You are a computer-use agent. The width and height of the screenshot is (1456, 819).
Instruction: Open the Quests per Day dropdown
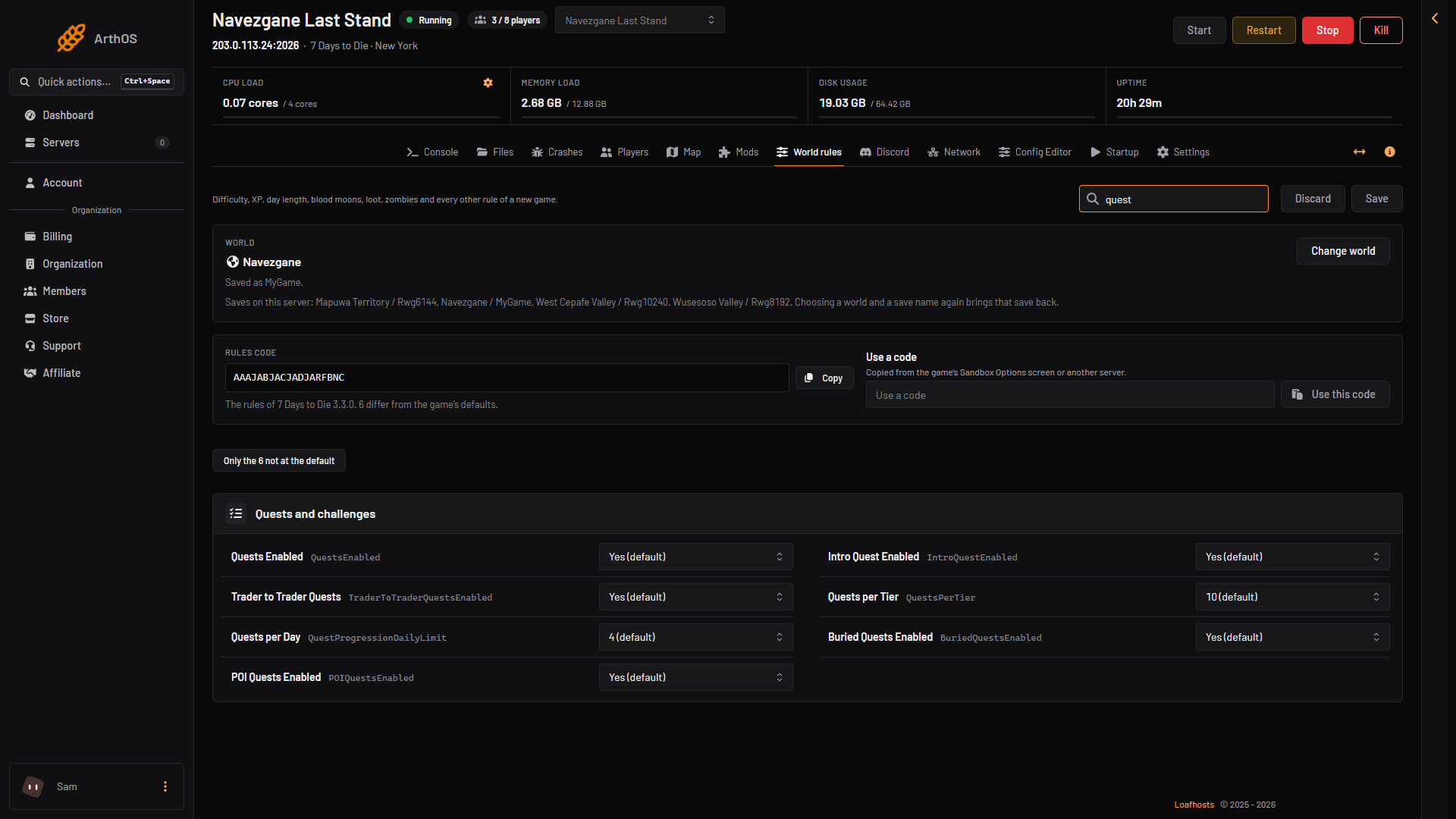point(696,637)
